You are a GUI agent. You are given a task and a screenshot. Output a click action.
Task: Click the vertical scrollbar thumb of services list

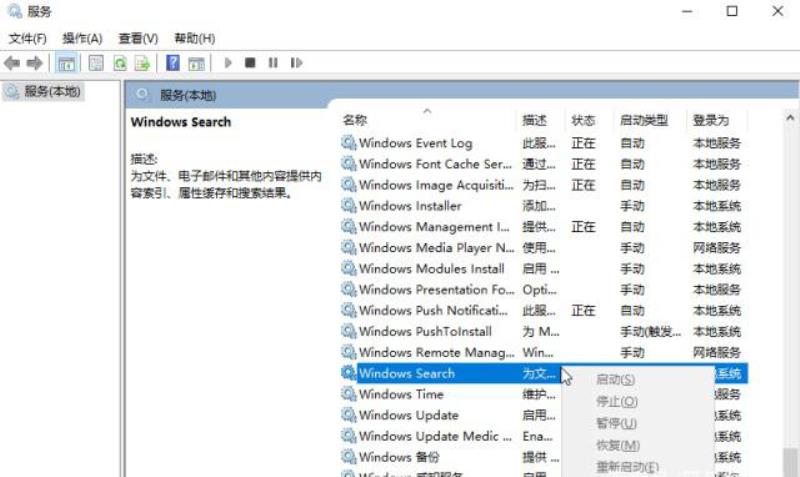(x=790, y=462)
